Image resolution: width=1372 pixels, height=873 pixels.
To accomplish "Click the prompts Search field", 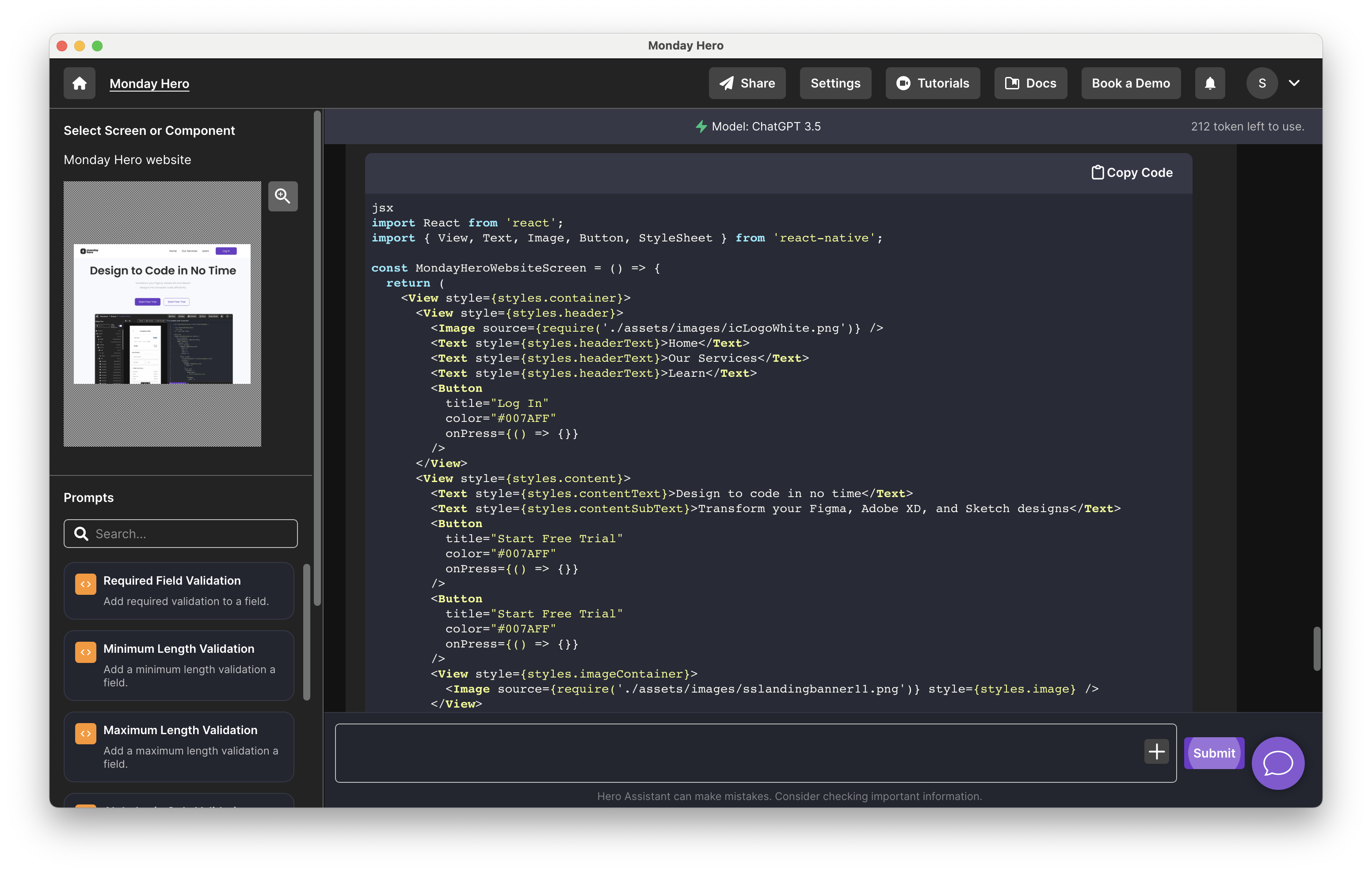I will point(188,534).
